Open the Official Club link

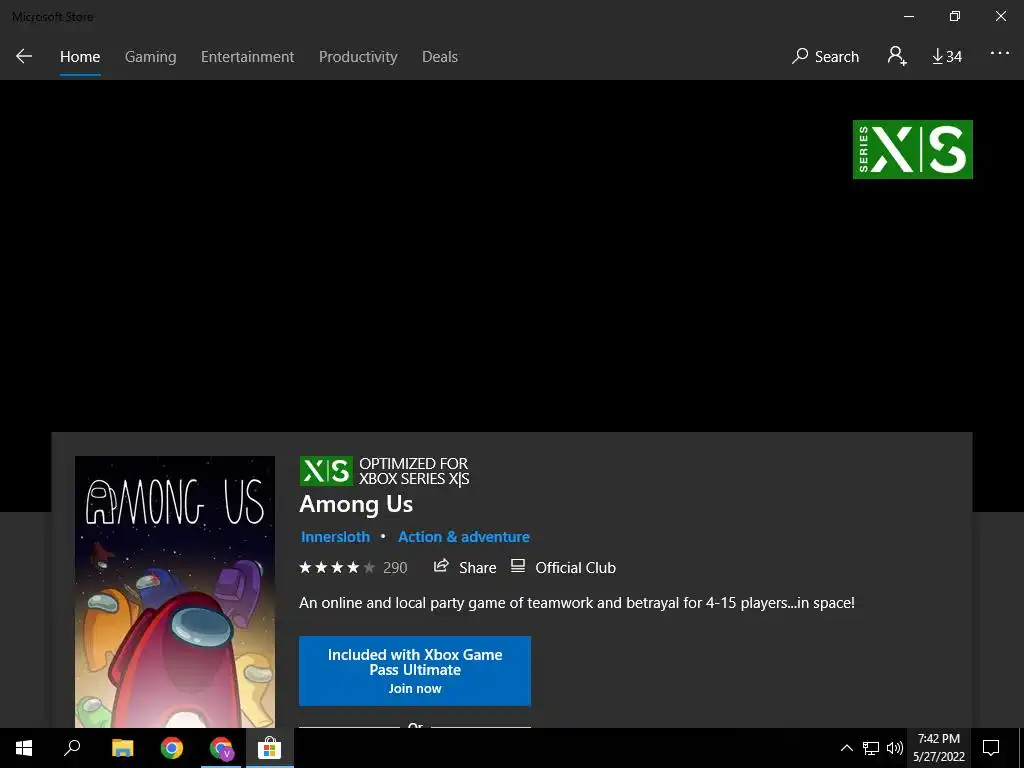(563, 567)
